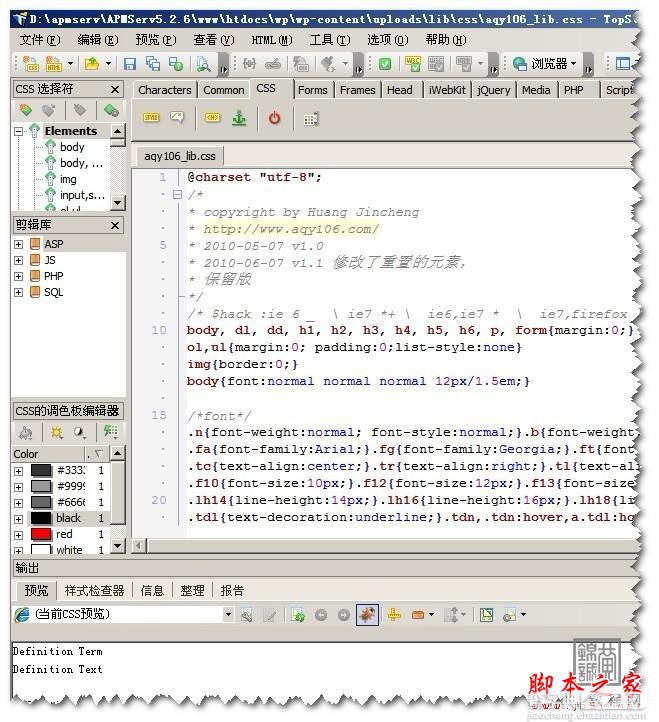The height and width of the screenshot is (722, 659).
Task: Switch to the iWebKit tab
Action: point(447,90)
